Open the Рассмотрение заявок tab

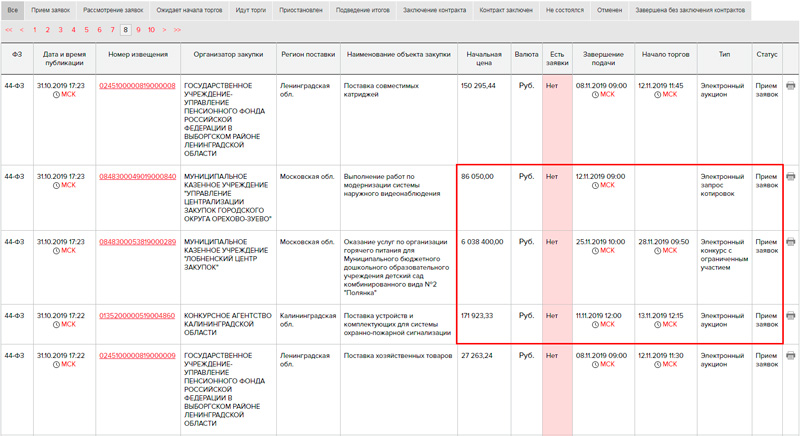click(x=113, y=10)
